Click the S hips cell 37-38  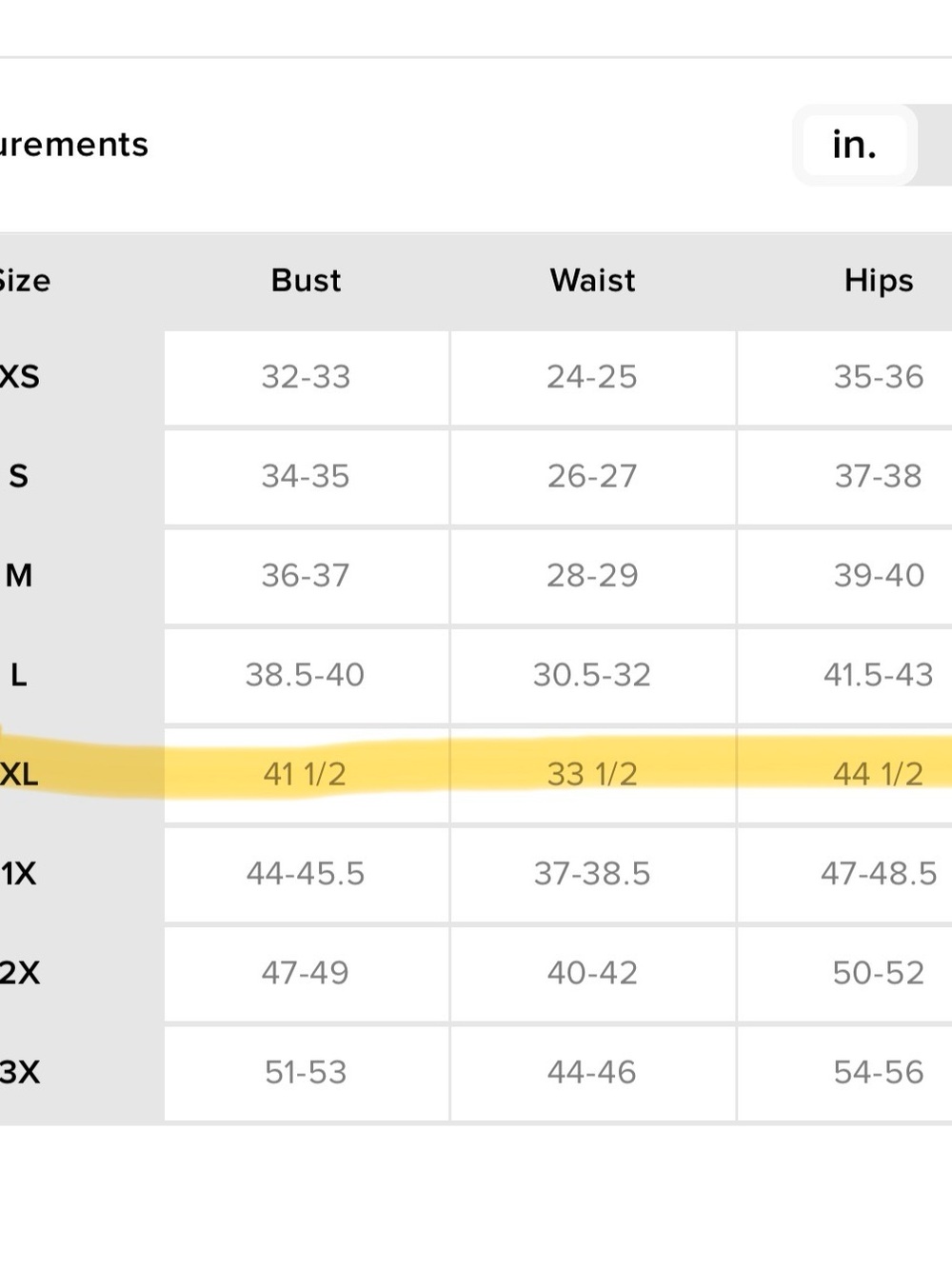845,476
